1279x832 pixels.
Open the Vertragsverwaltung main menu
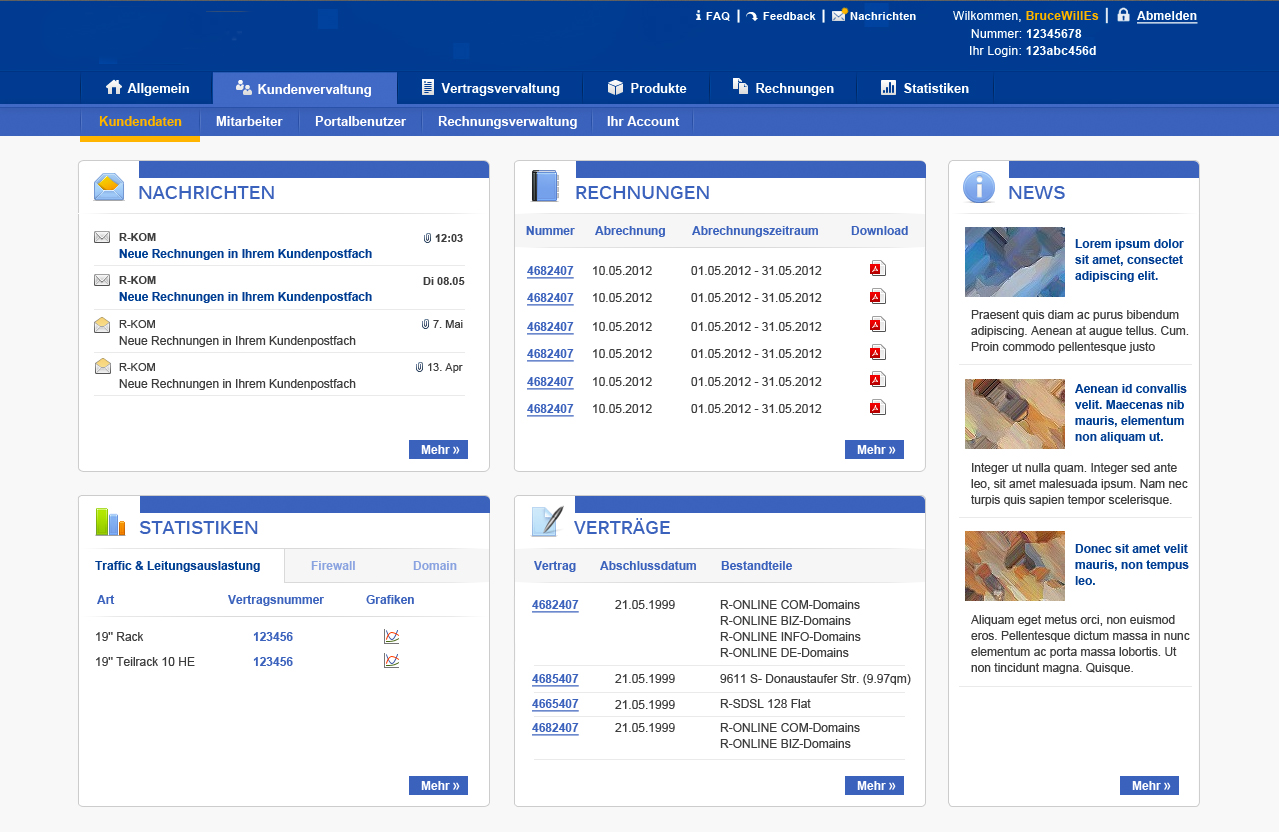click(x=489, y=88)
